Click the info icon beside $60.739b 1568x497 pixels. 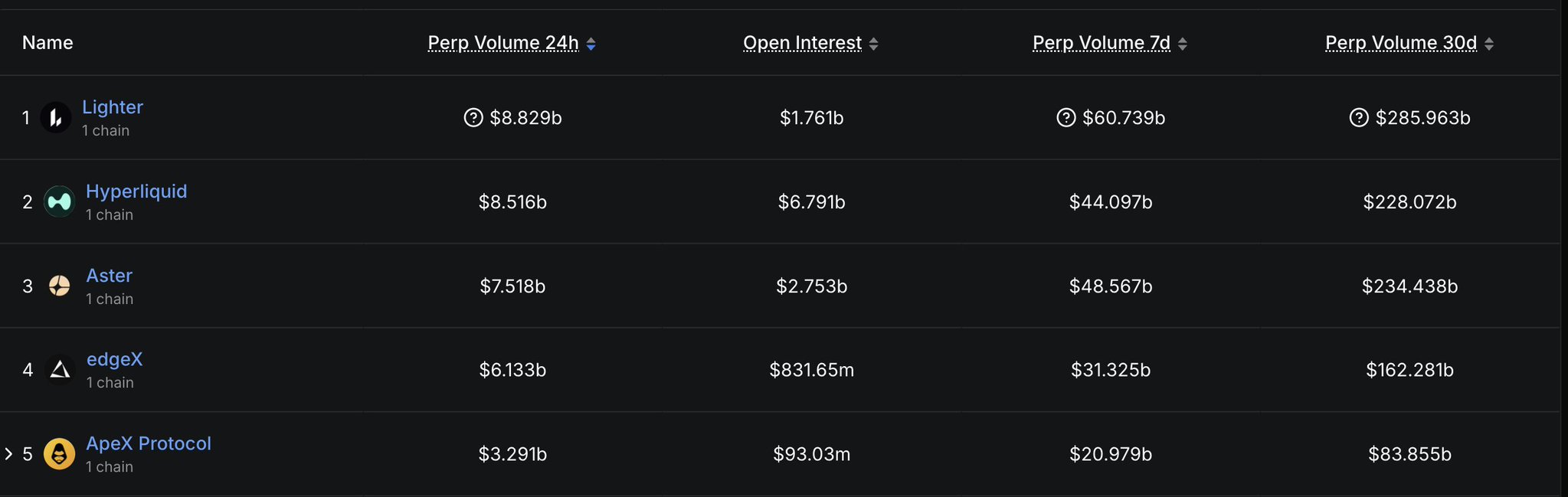(x=1066, y=118)
